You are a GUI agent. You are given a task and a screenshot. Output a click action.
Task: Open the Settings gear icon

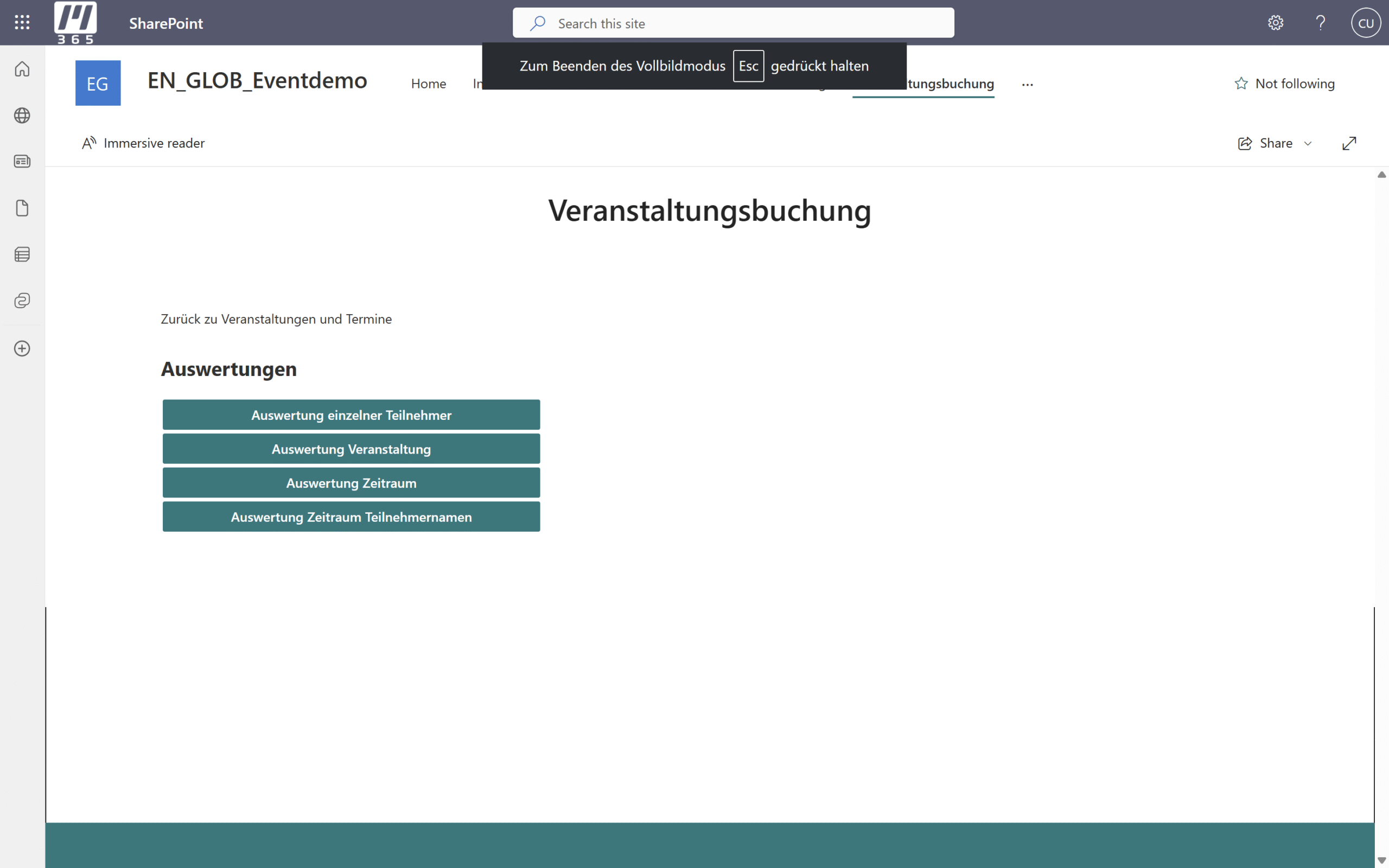[x=1276, y=23]
